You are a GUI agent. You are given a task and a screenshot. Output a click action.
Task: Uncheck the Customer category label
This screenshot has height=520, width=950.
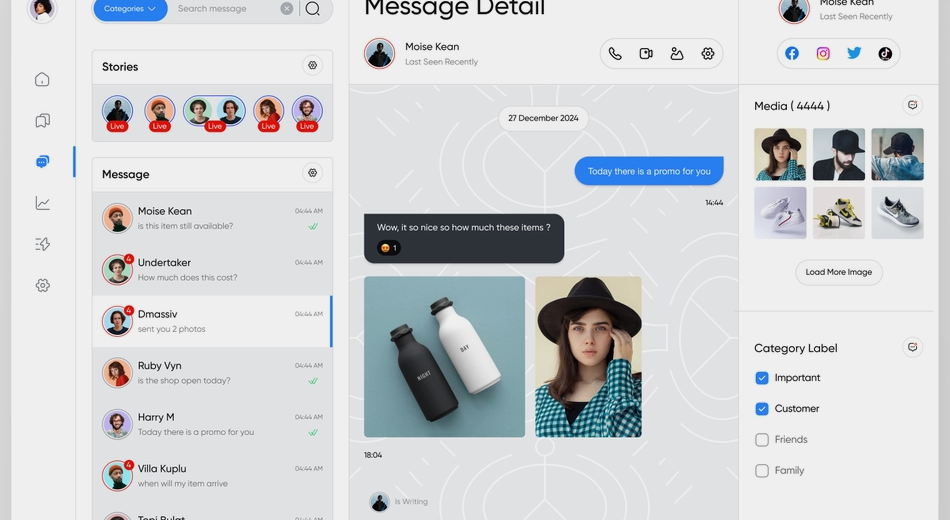(762, 409)
